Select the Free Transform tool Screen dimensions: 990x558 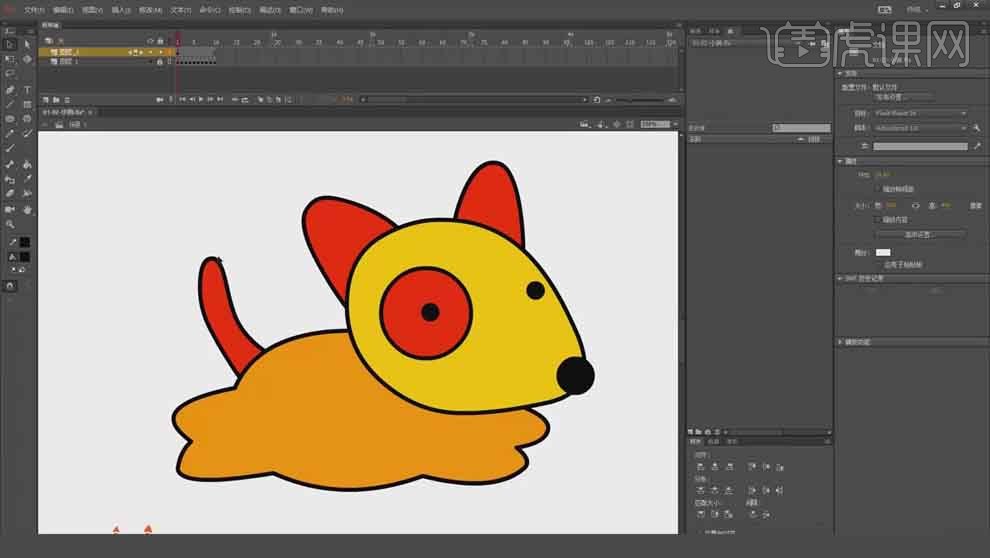click(10, 59)
